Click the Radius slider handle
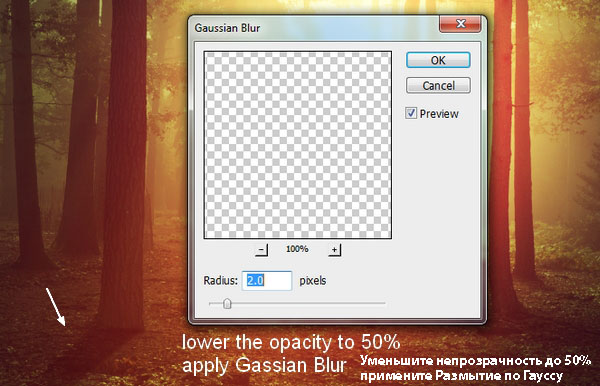 [227, 304]
